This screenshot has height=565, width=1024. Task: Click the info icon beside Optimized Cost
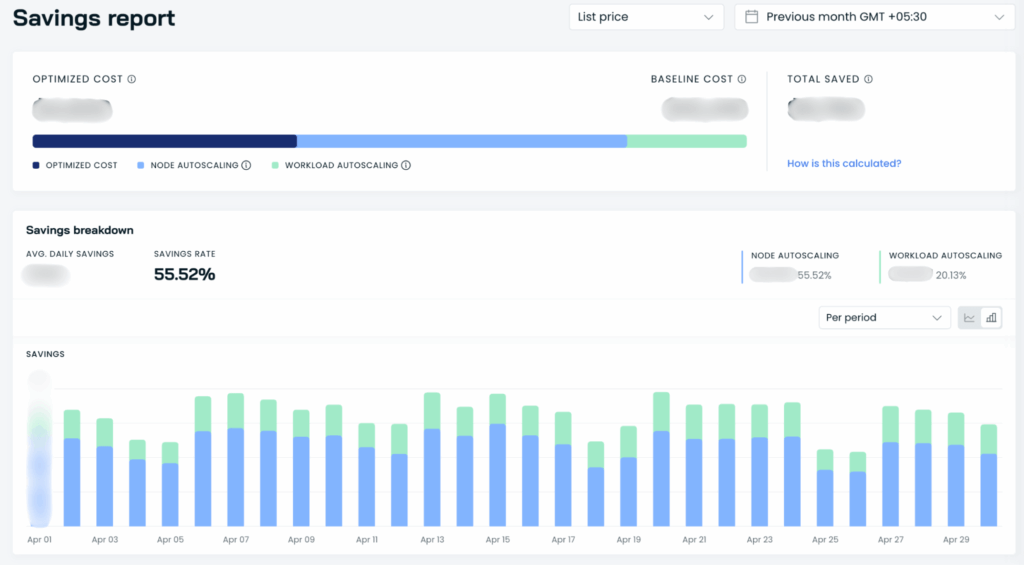(132, 79)
